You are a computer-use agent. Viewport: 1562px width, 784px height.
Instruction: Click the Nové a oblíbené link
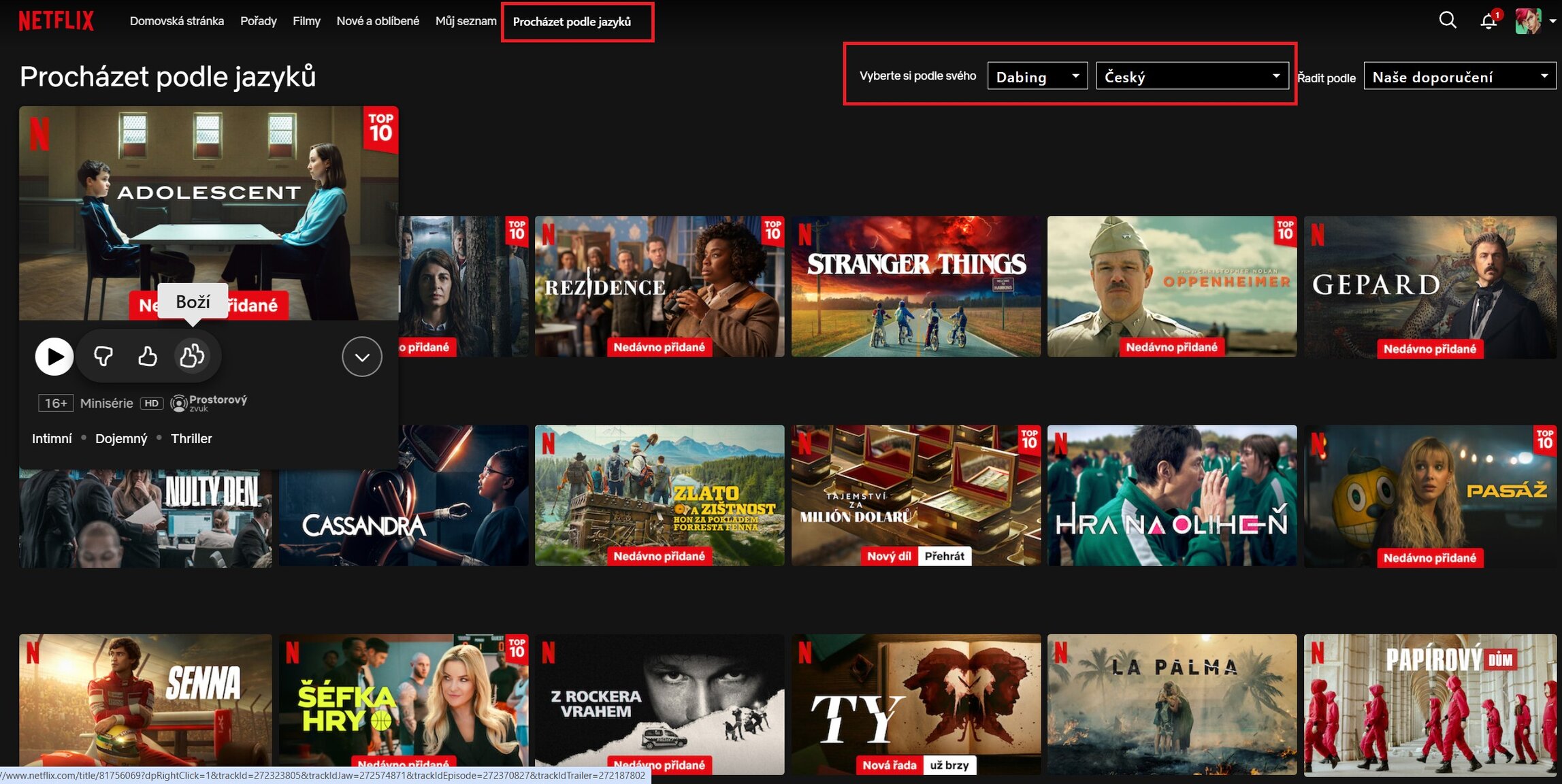(x=378, y=21)
